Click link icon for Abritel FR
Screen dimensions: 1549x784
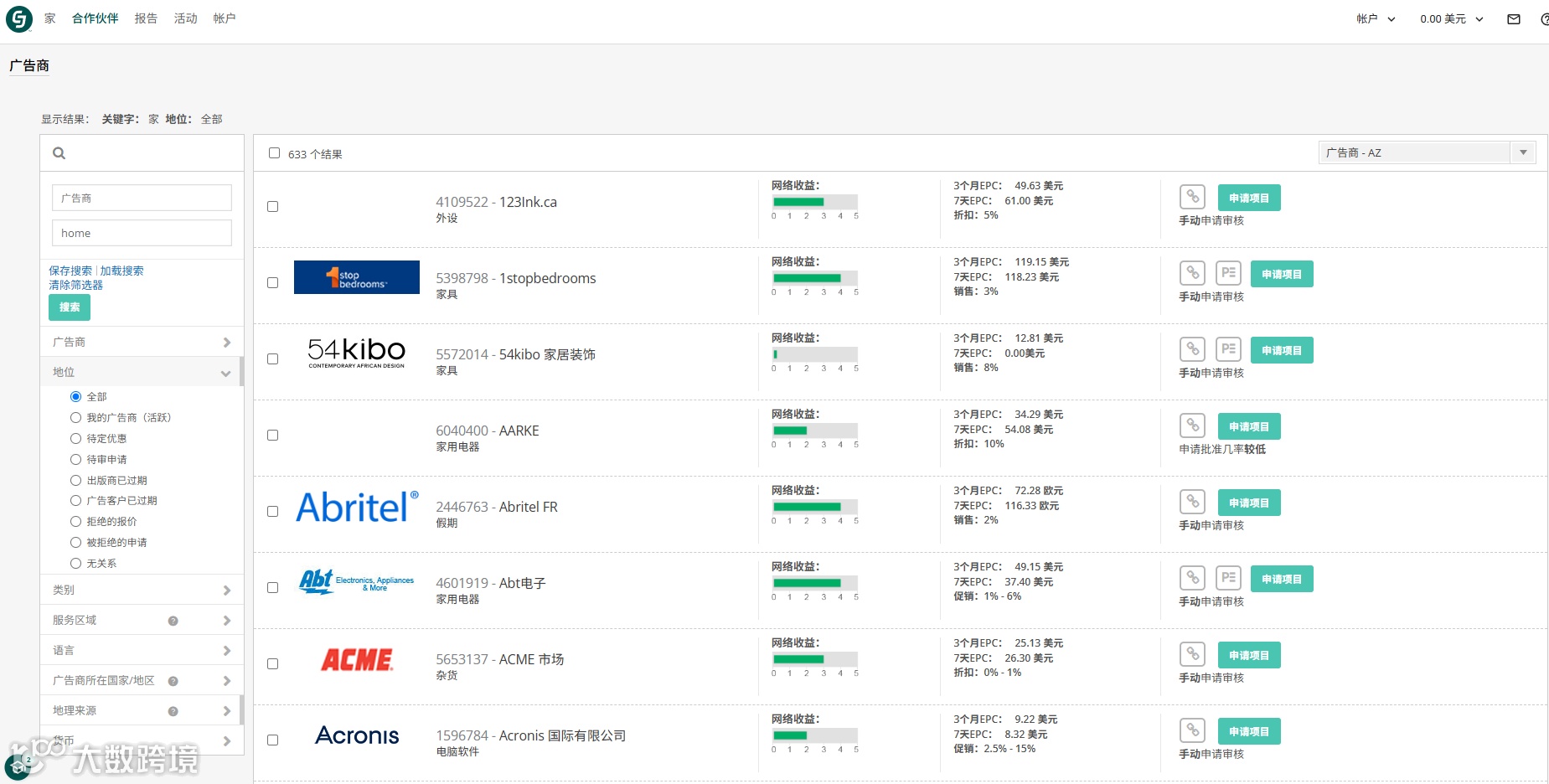click(1193, 503)
